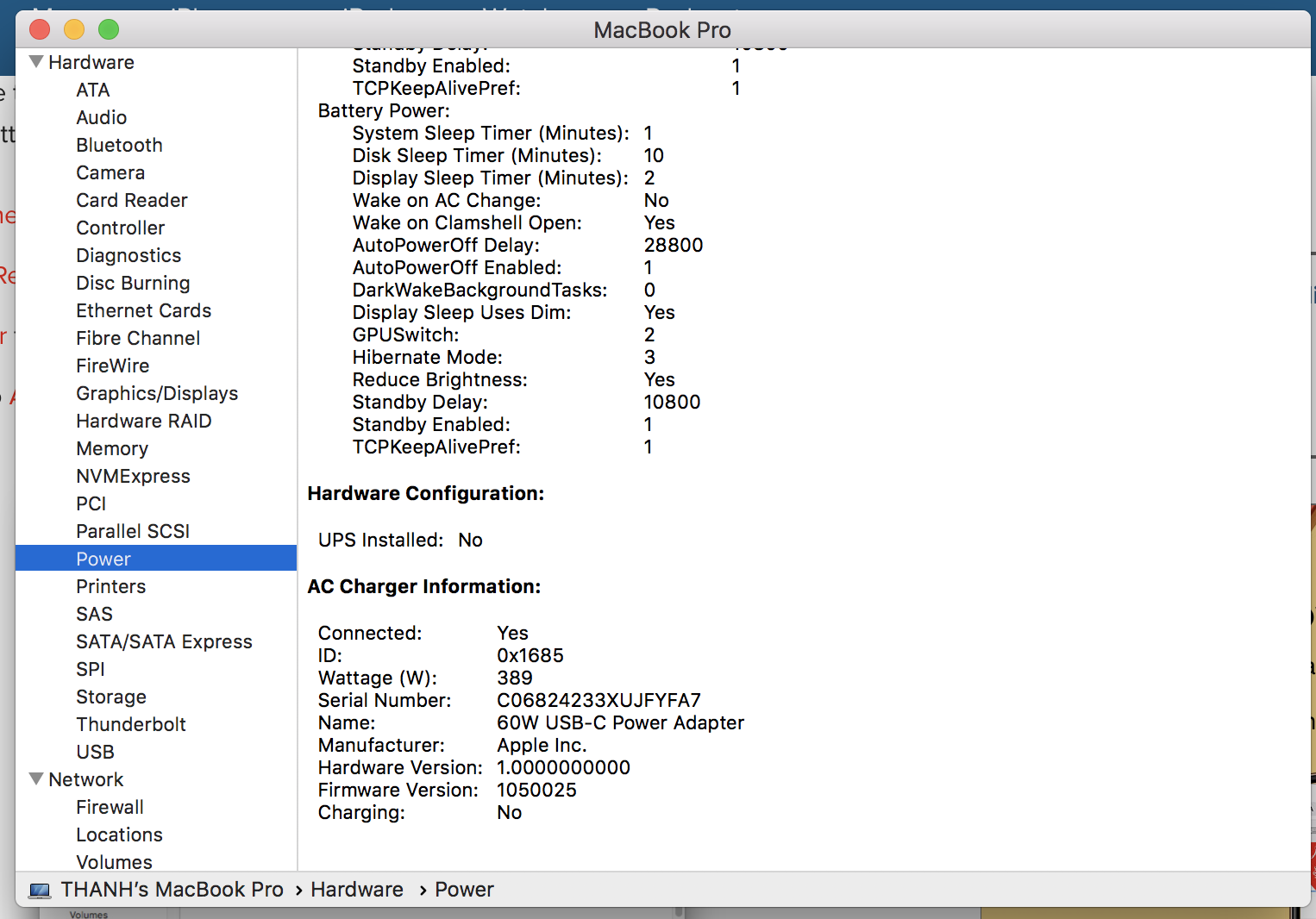
Task: Click the Disk Sleep Timer (Minutes) row
Action: (508, 155)
